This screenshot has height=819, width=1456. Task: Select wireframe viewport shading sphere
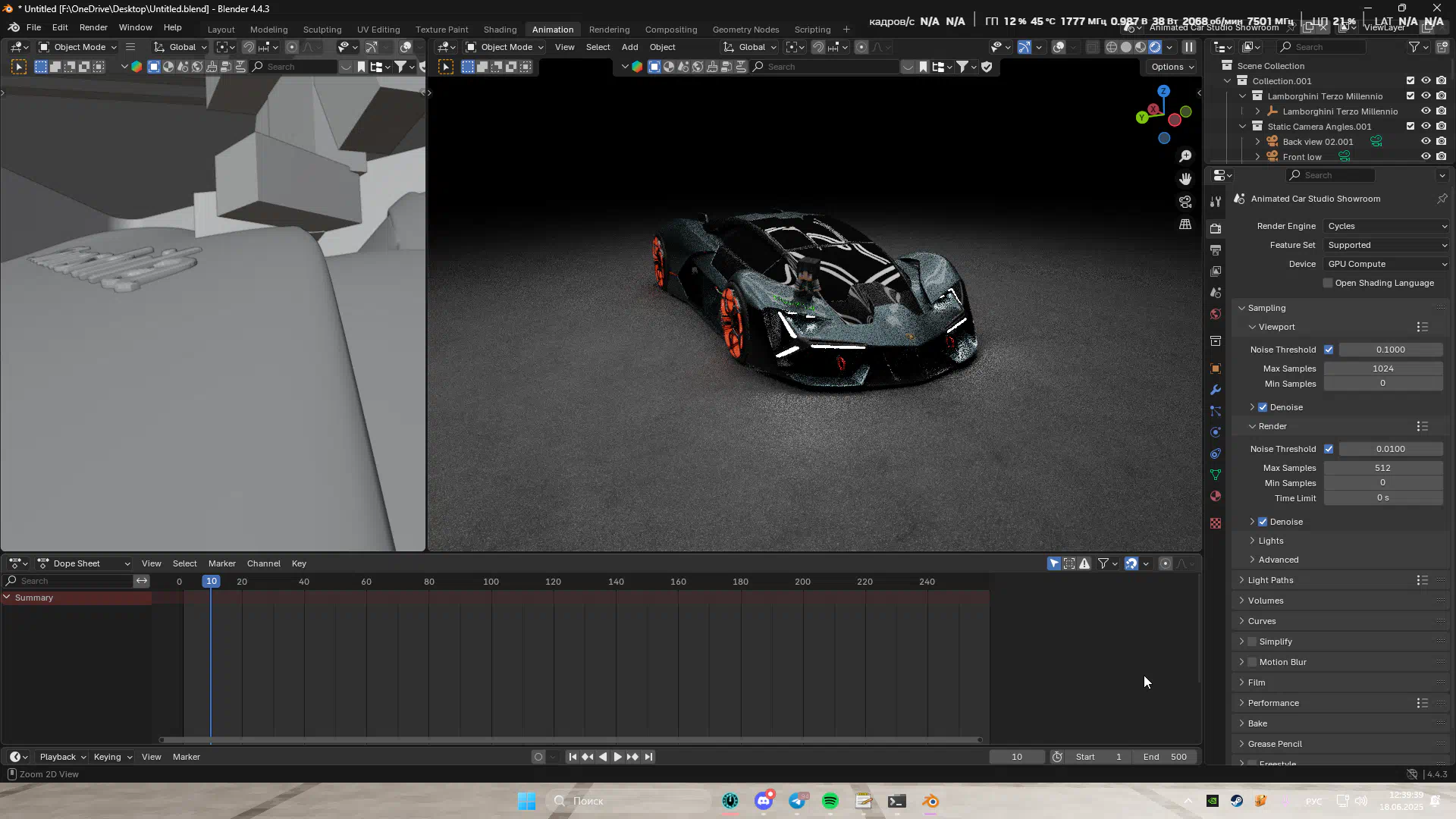coord(1112,47)
